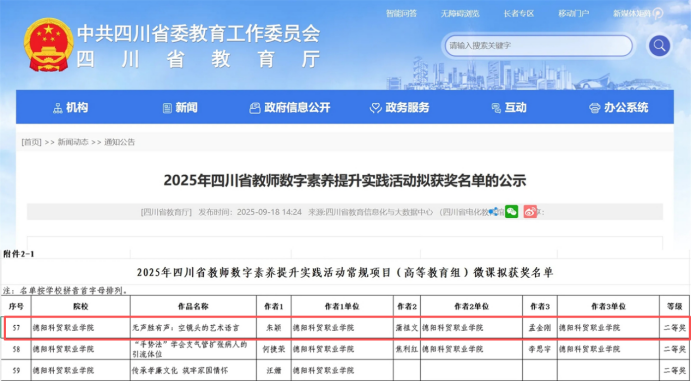Click the 移动门户 link
The width and height of the screenshot is (692, 382).
point(573,14)
